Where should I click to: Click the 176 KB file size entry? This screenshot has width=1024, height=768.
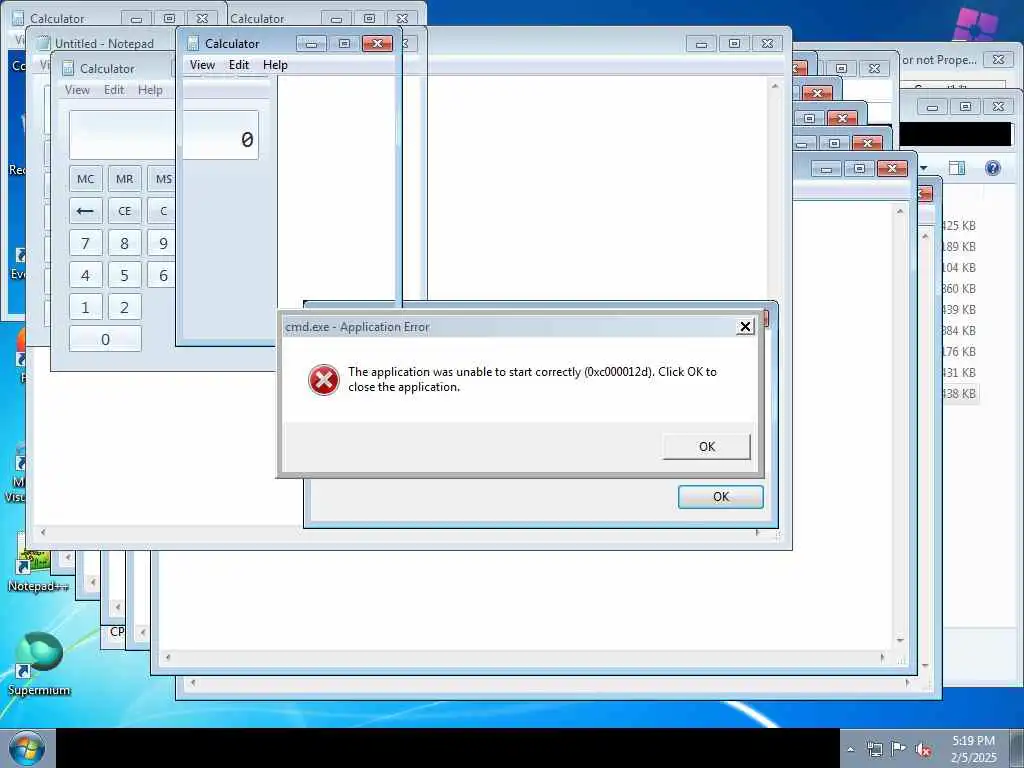(959, 351)
